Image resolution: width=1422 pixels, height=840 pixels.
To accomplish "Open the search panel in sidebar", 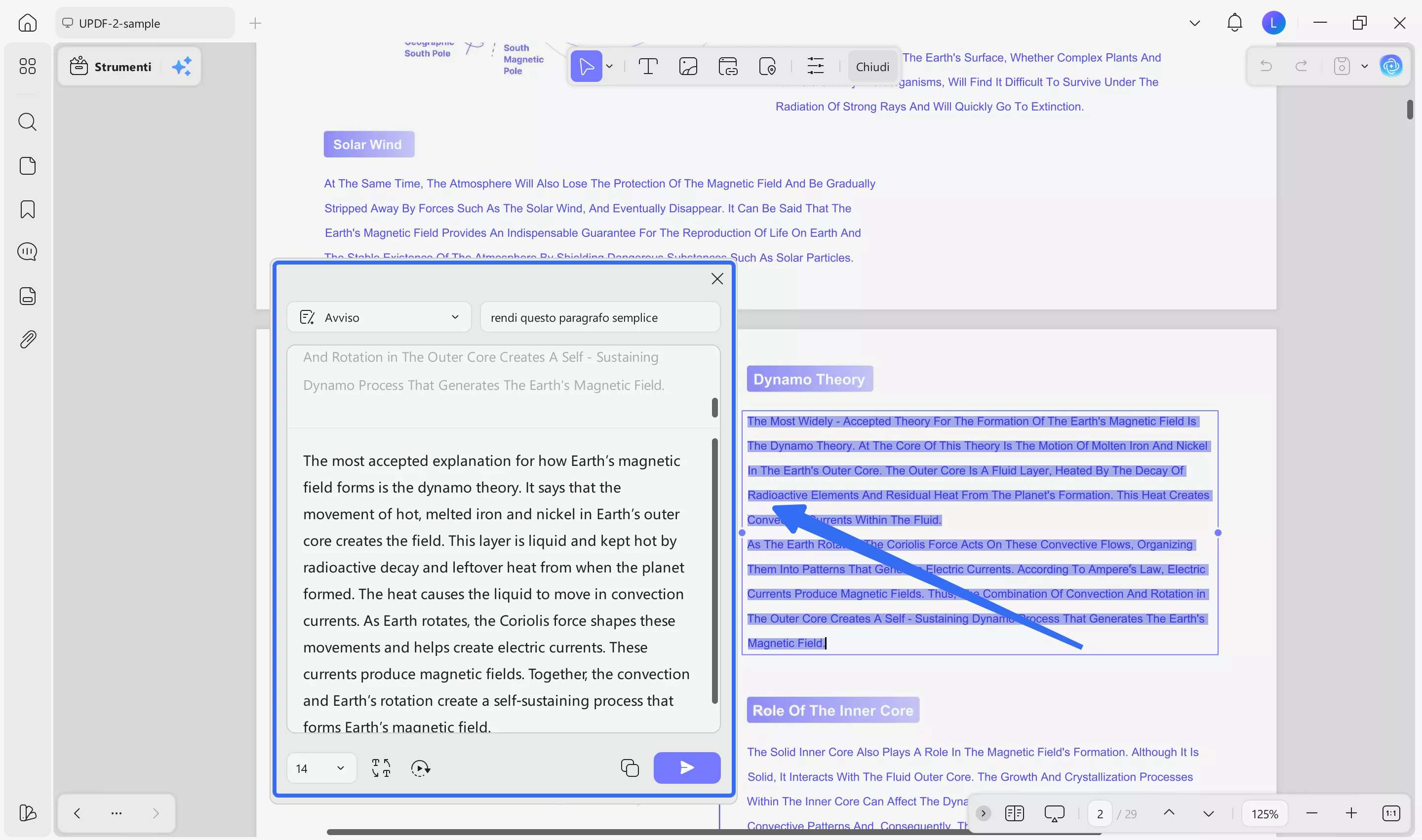I will point(27,122).
